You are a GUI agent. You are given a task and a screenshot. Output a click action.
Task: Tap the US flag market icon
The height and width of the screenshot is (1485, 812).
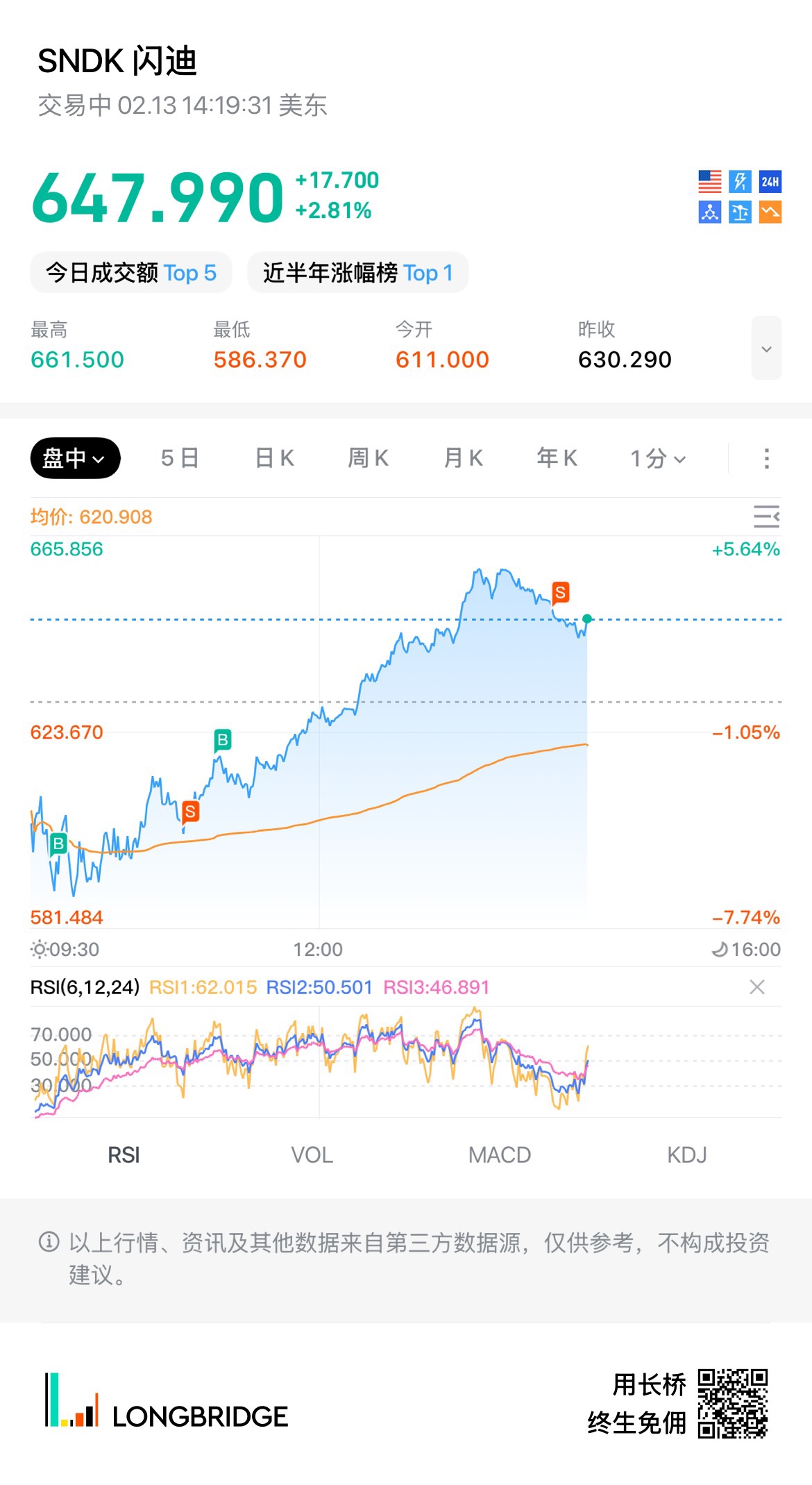709,182
